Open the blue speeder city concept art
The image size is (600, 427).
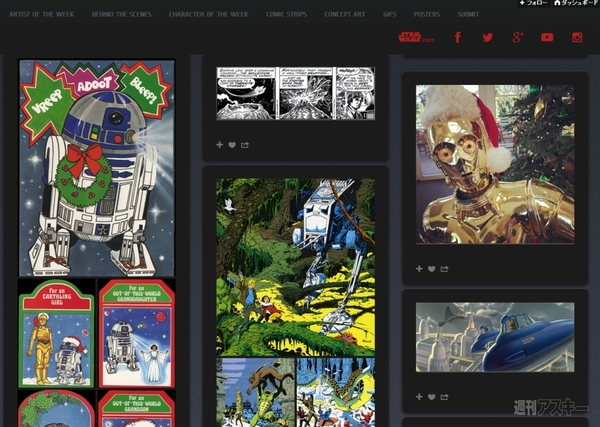495,337
